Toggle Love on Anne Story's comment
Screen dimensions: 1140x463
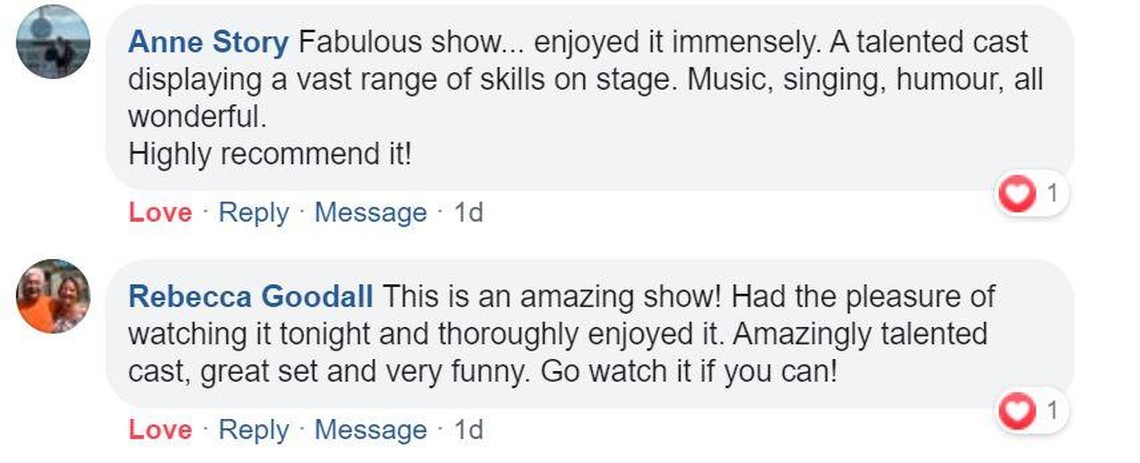coord(160,213)
